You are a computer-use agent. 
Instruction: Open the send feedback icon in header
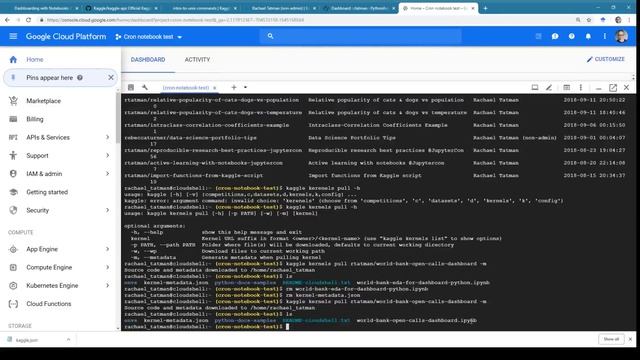(x=555, y=36)
